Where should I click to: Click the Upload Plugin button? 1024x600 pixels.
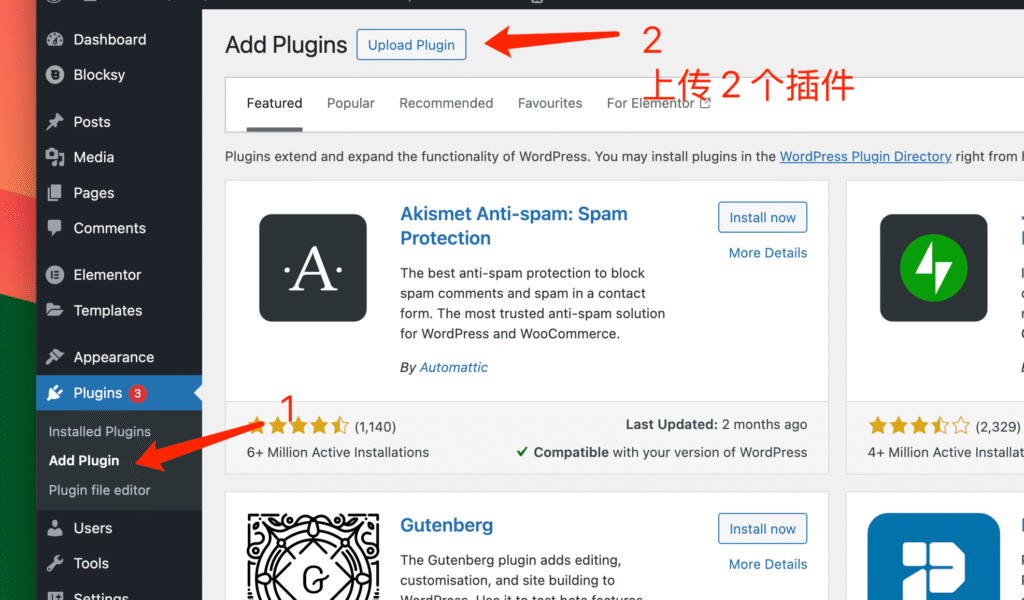coord(411,44)
